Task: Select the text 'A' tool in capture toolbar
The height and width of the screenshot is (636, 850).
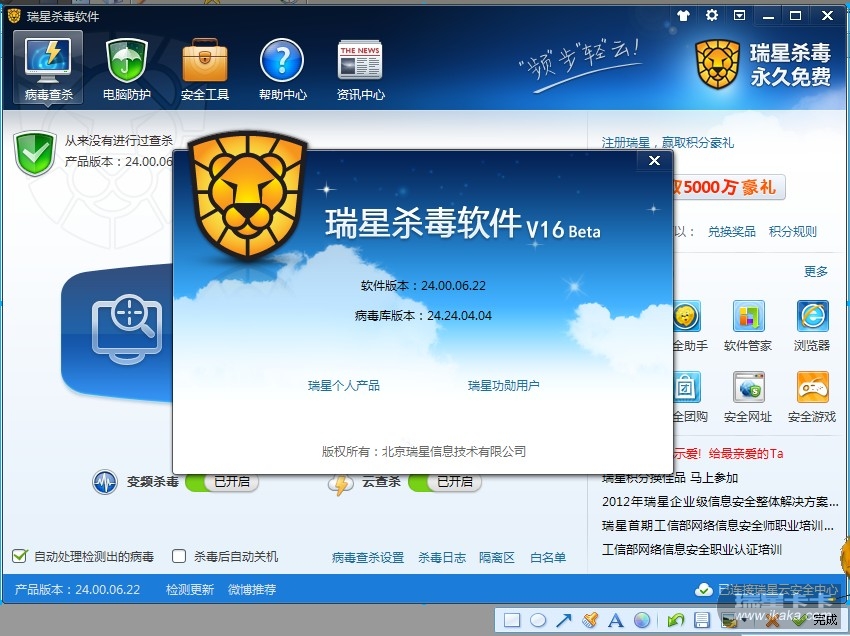Action: pyautogui.click(x=615, y=620)
